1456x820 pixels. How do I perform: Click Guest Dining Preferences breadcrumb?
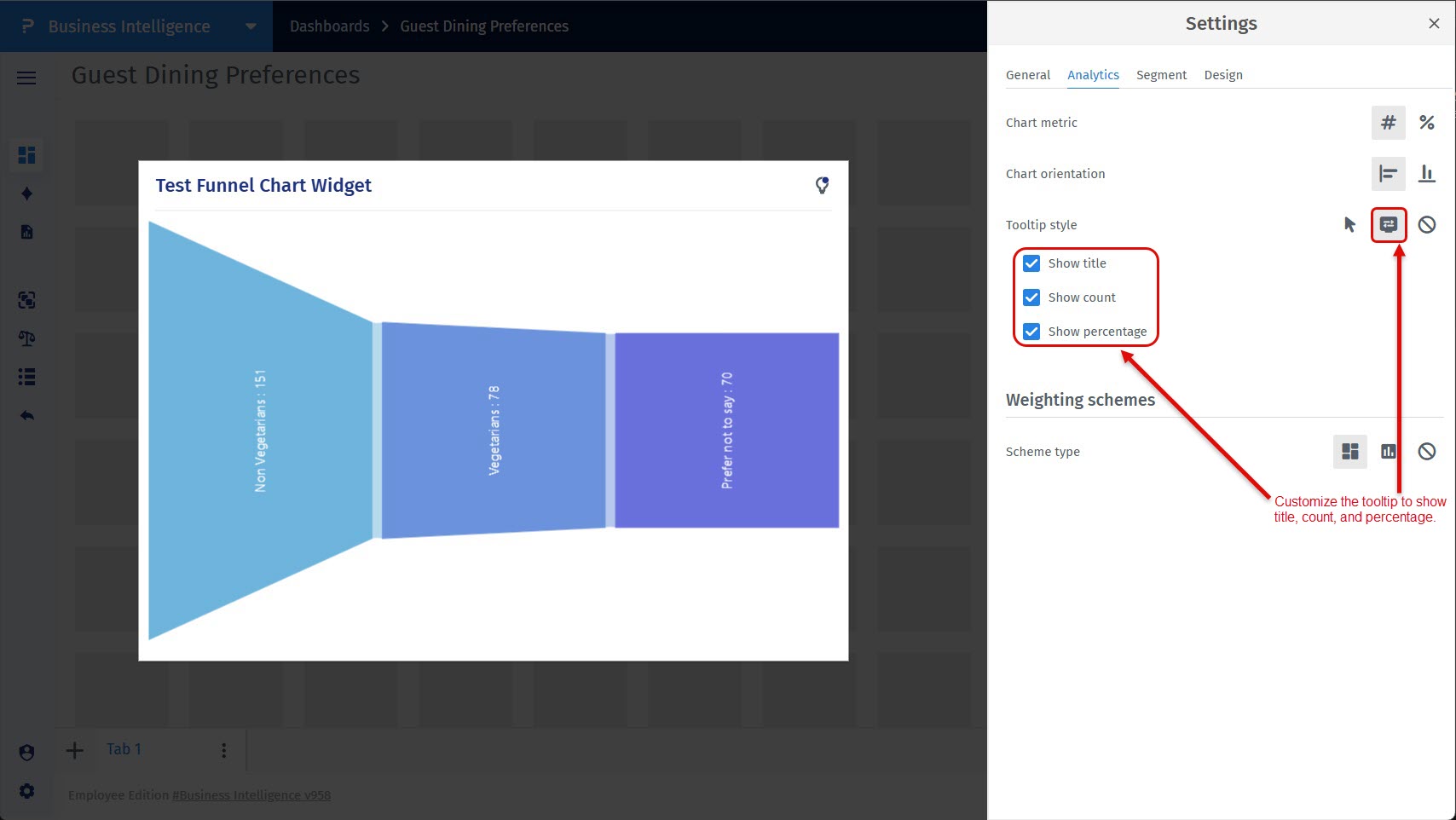[x=484, y=26]
